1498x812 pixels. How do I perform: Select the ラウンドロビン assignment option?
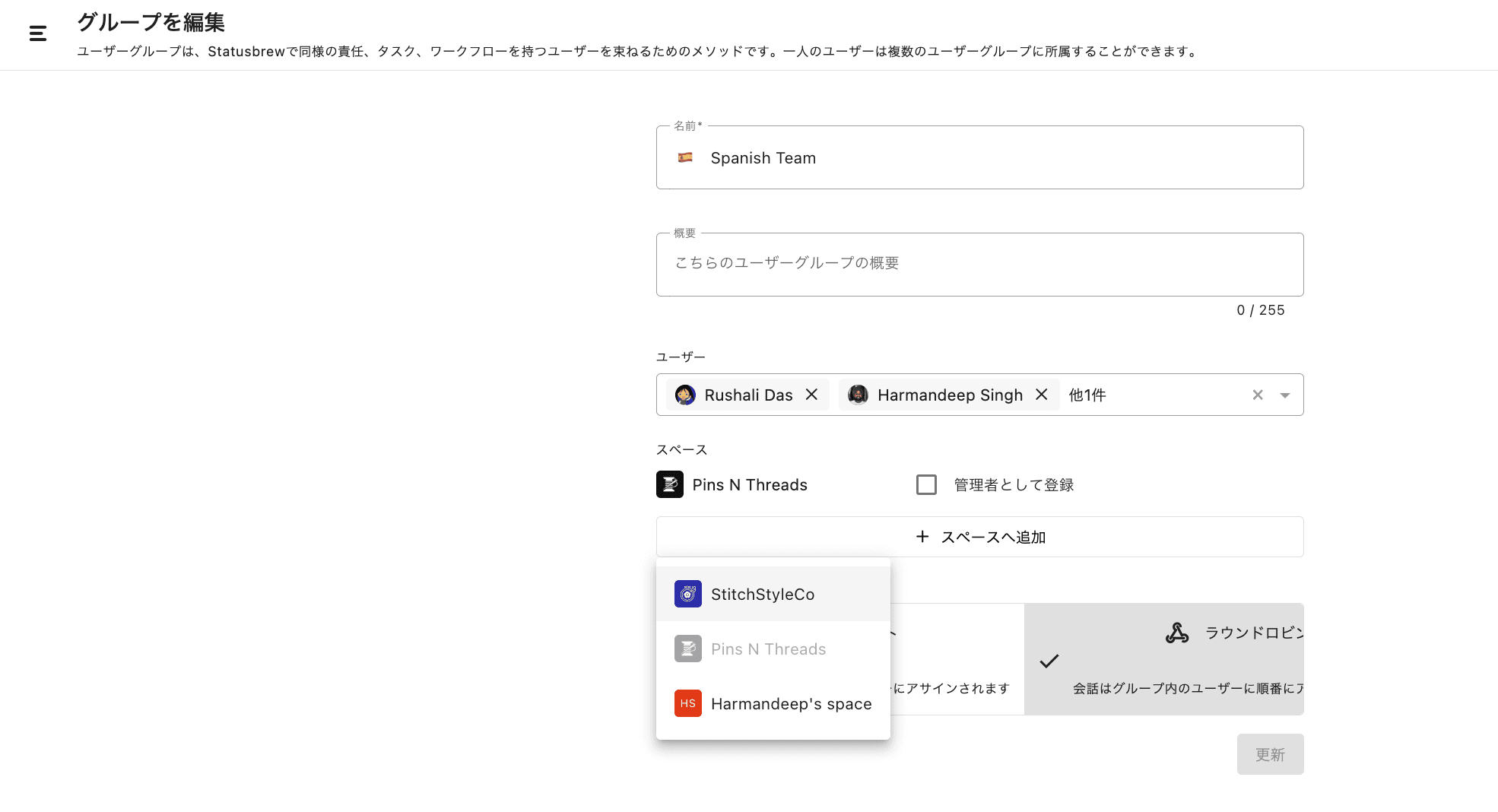pos(1163,658)
